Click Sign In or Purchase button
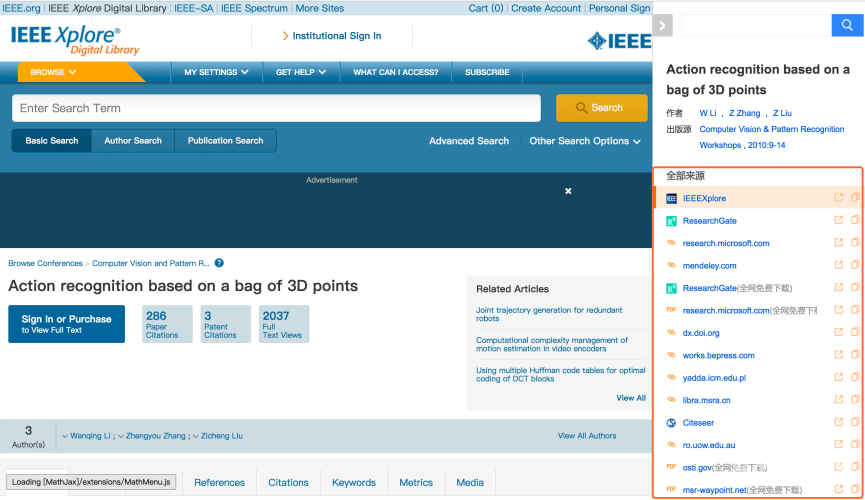The image size is (865, 500). pyautogui.click(x=66, y=324)
